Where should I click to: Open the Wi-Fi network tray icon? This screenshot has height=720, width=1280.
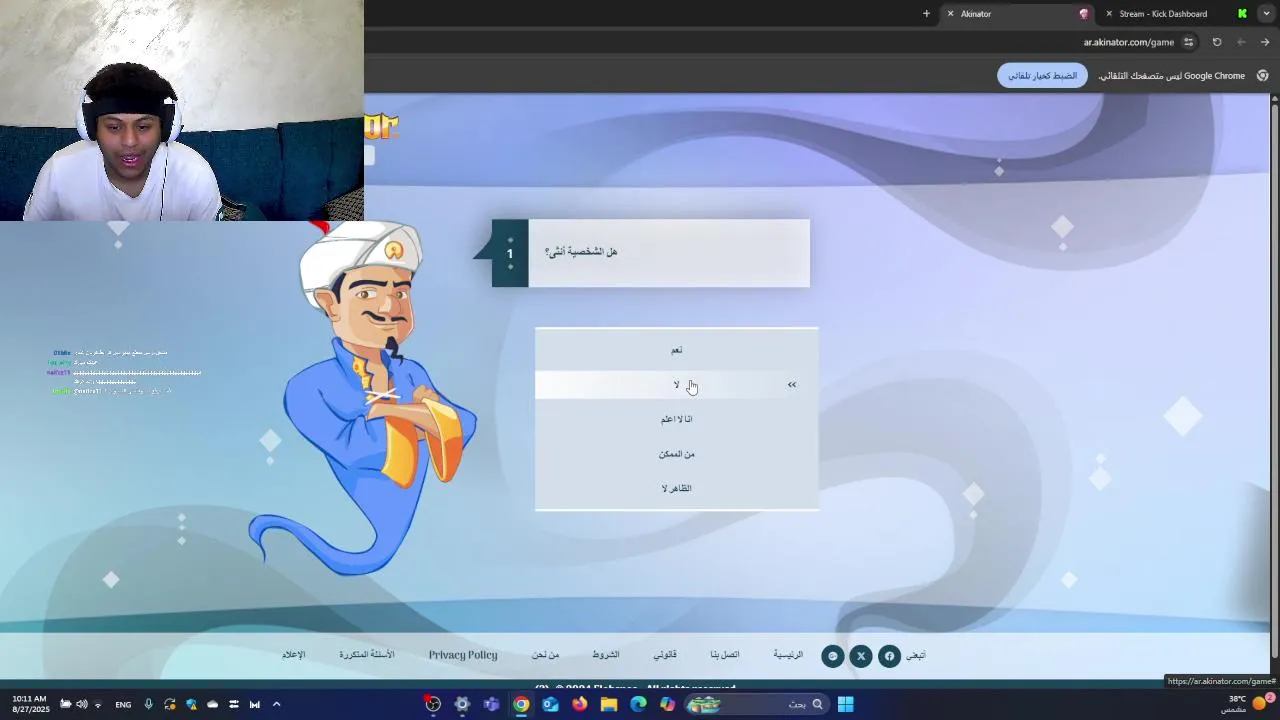pos(97,704)
